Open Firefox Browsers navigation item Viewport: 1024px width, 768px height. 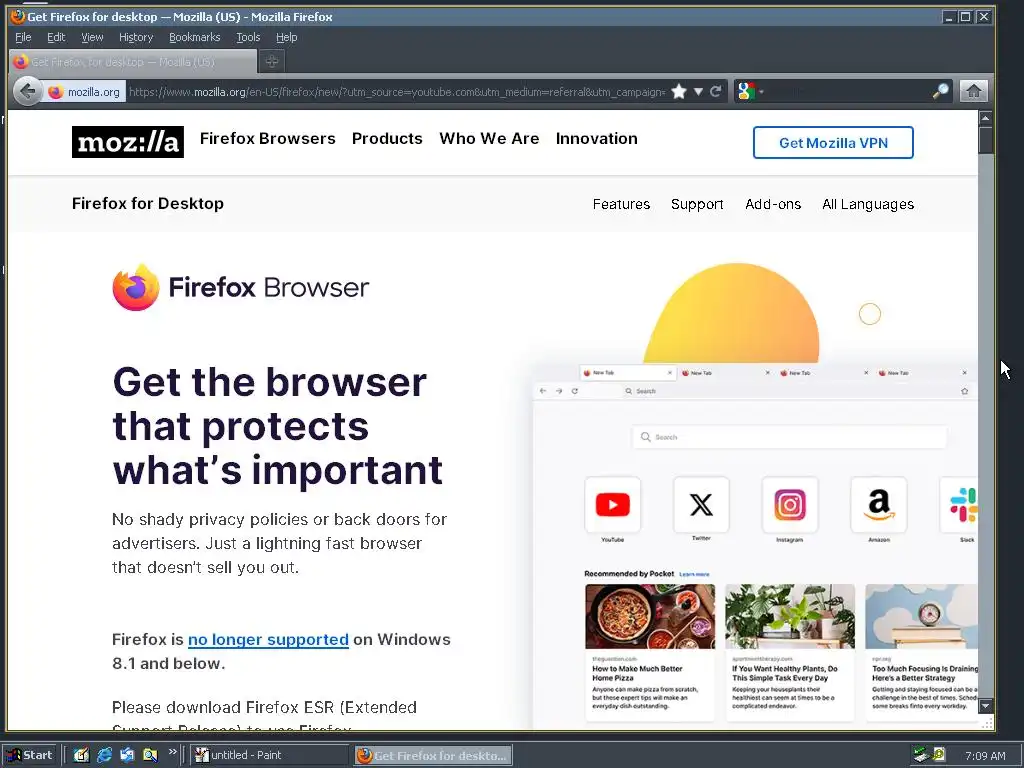(x=268, y=138)
